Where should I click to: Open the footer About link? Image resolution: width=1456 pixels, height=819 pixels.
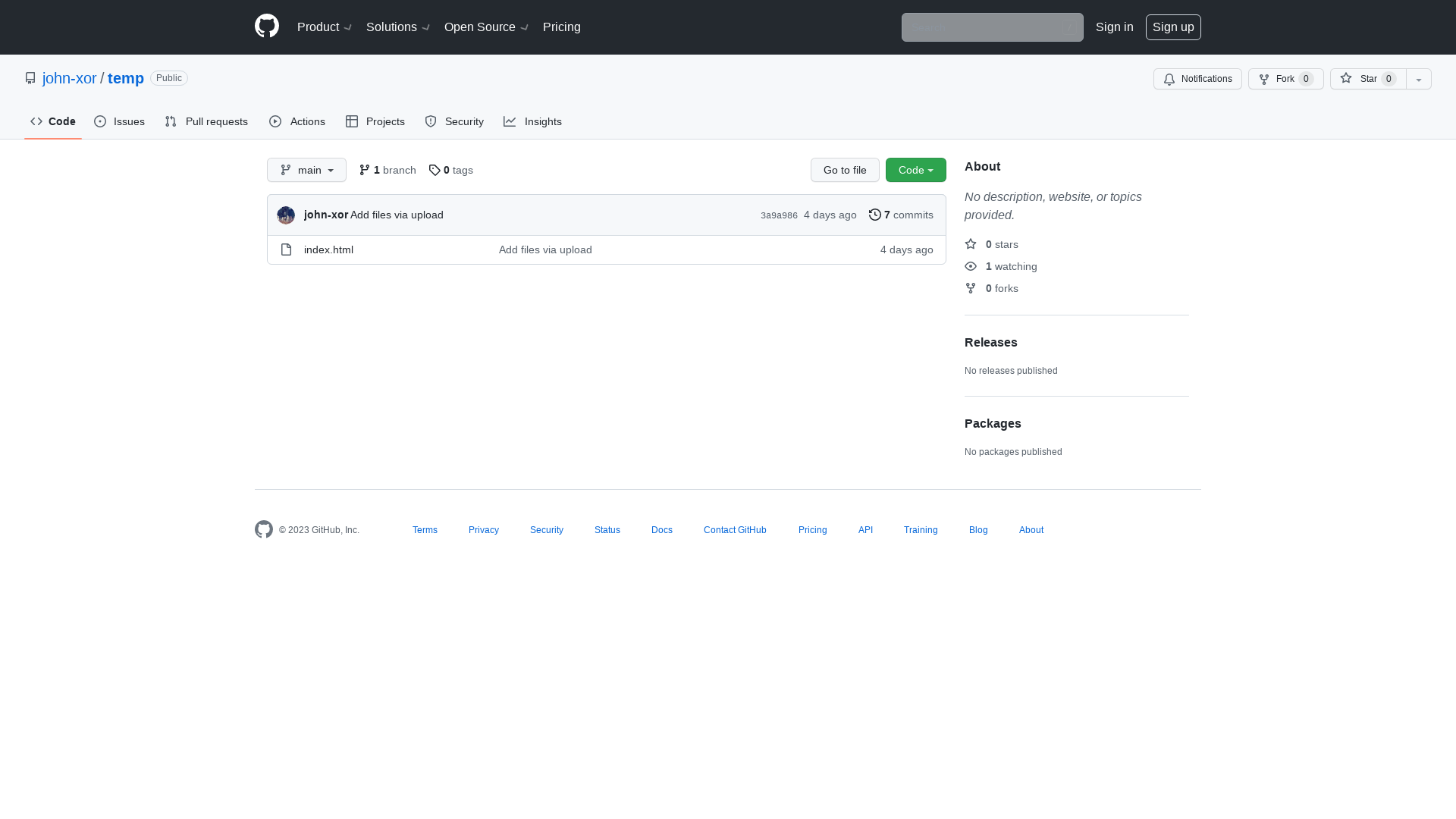[1031, 530]
